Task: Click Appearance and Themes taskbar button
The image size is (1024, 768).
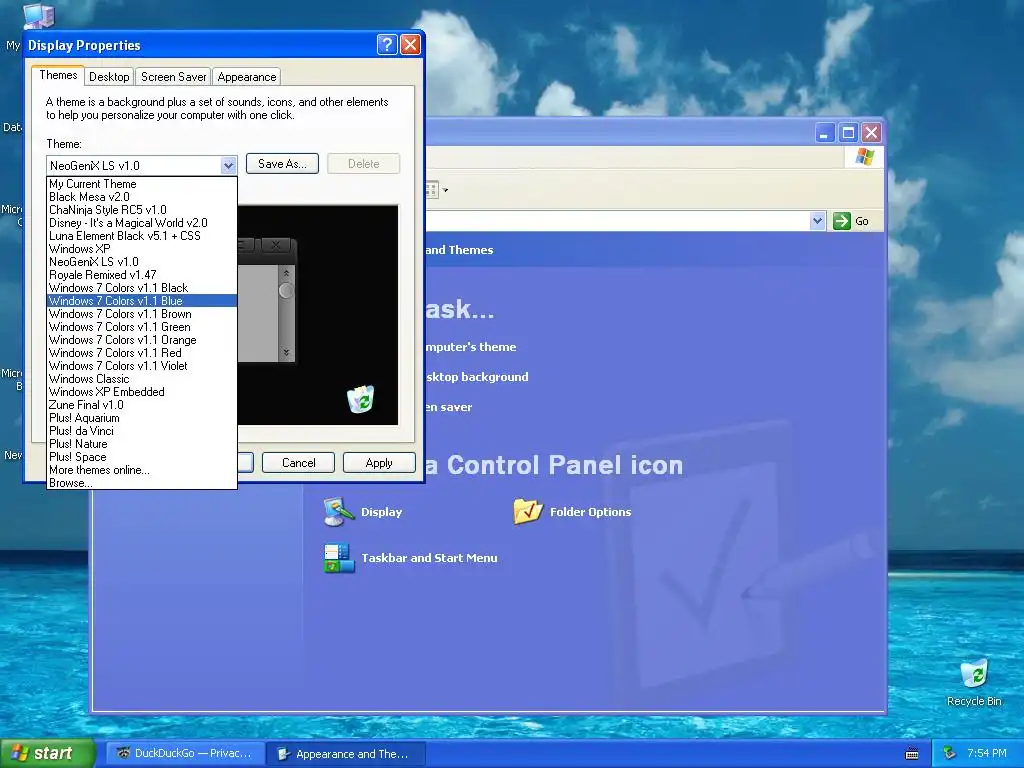Action: 347,754
